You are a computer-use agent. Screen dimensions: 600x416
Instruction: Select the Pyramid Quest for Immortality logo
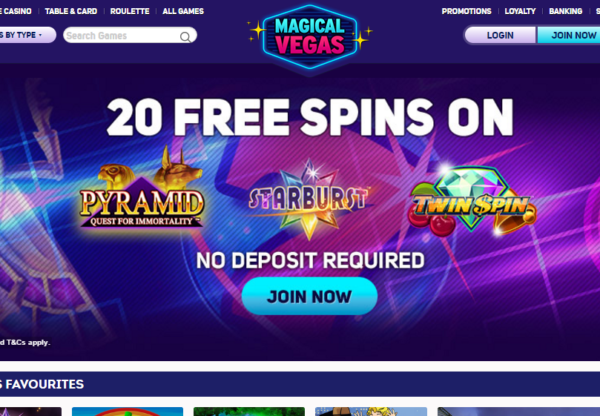(142, 188)
